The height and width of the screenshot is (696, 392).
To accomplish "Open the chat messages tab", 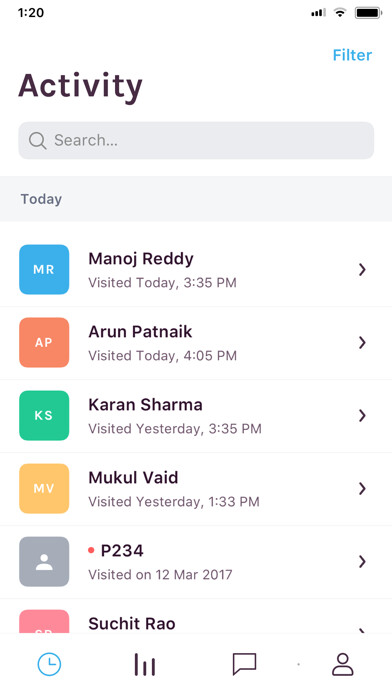I will pos(245,664).
